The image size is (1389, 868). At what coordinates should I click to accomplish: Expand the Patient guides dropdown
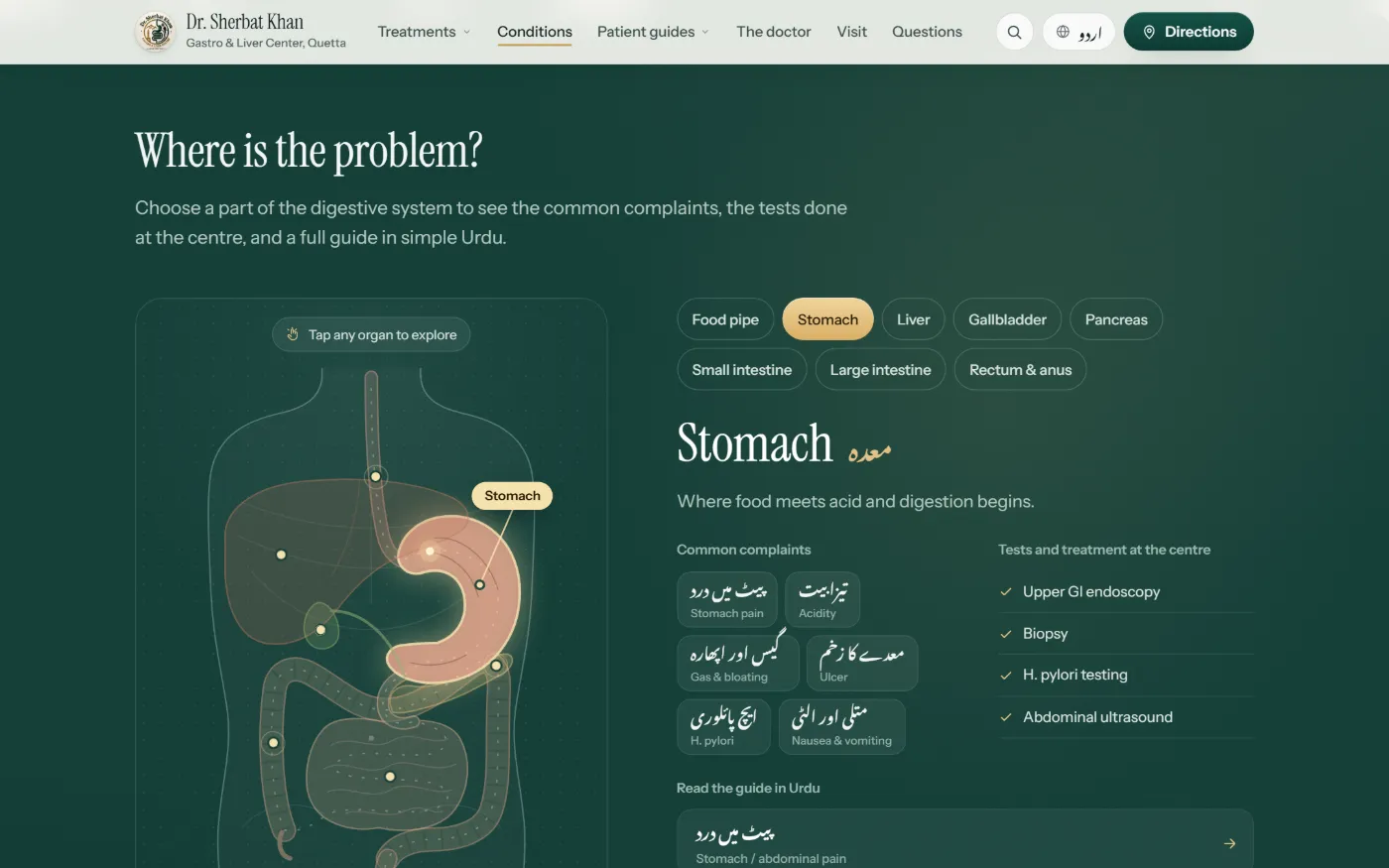653,32
